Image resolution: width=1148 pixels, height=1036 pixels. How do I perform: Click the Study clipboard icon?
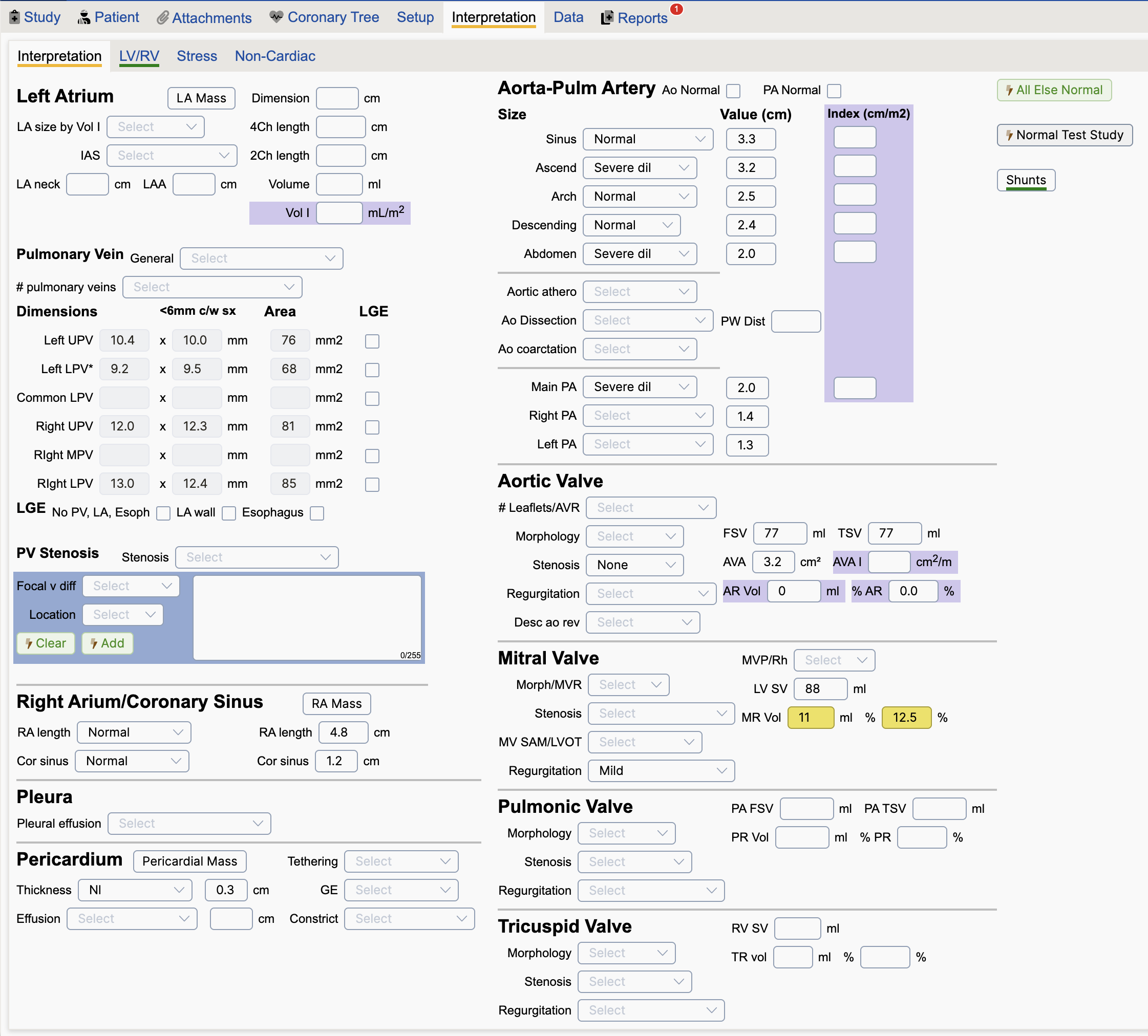[15, 17]
